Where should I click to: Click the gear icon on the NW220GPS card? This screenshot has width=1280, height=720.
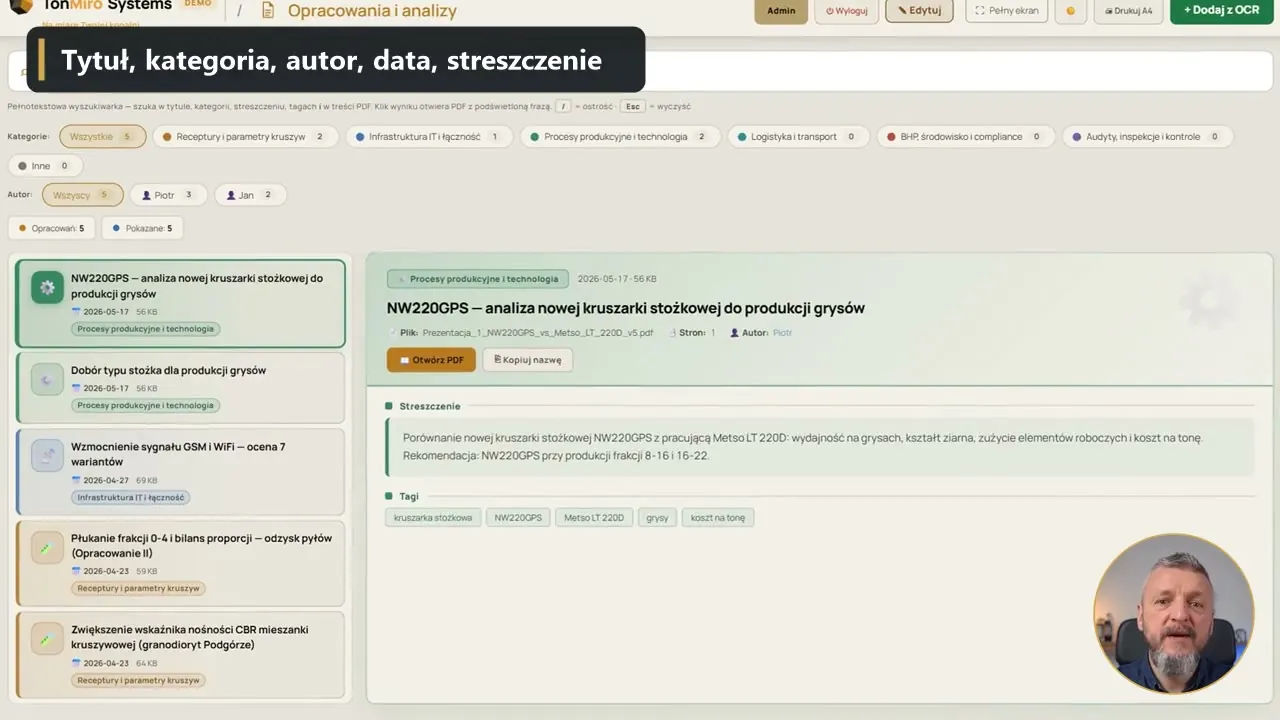click(x=47, y=287)
